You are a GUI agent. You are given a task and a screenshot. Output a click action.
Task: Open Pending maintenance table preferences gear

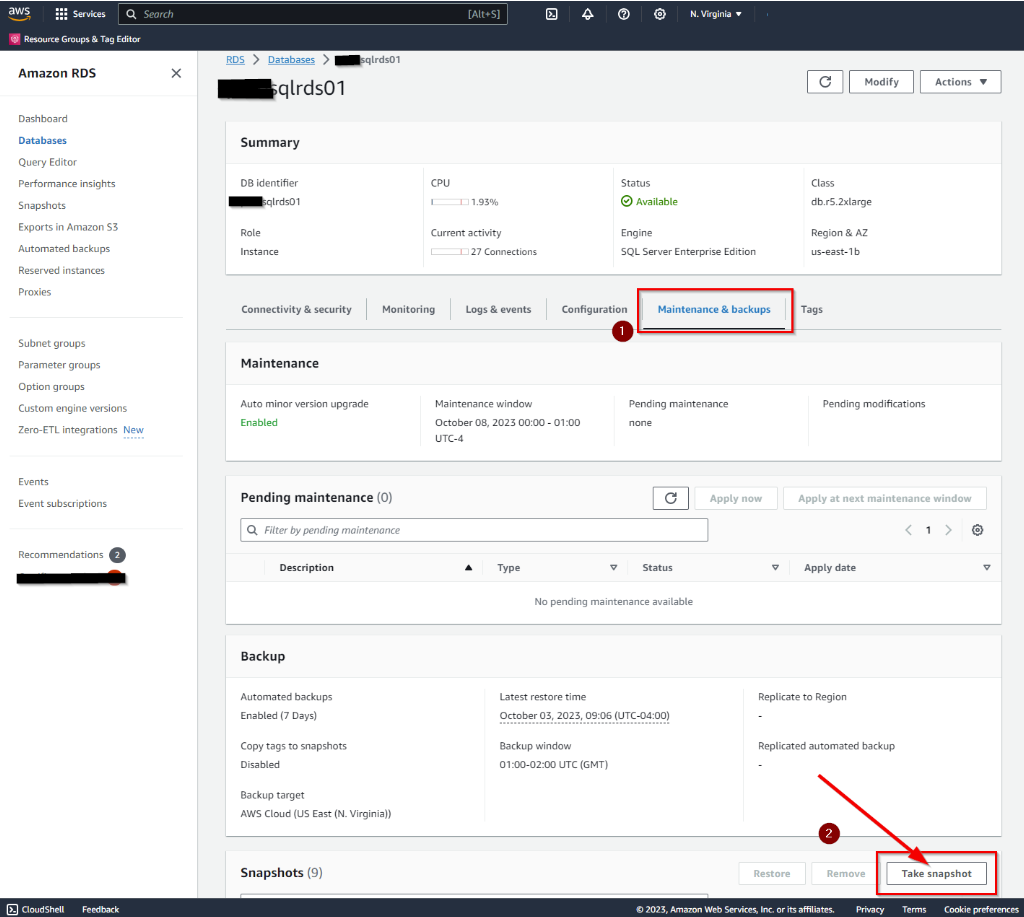pos(977,530)
